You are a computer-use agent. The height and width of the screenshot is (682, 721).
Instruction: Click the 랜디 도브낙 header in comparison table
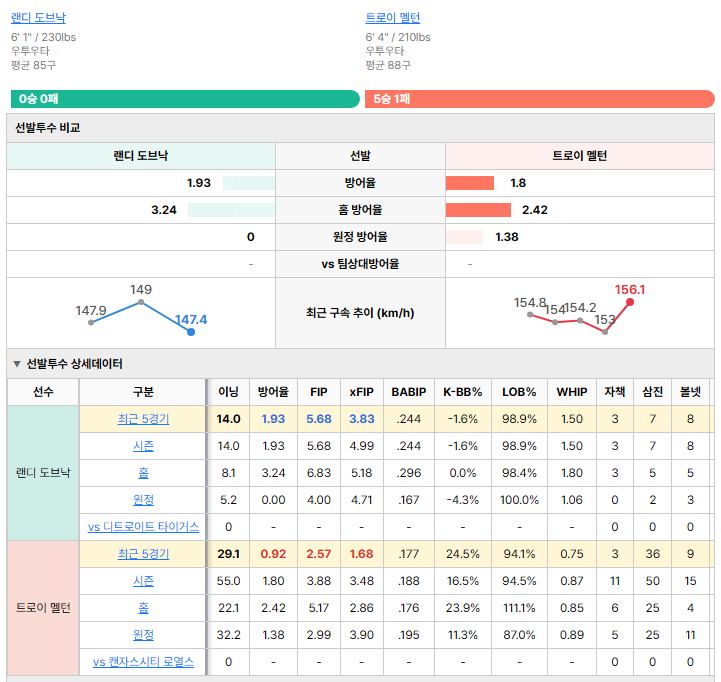click(x=141, y=156)
